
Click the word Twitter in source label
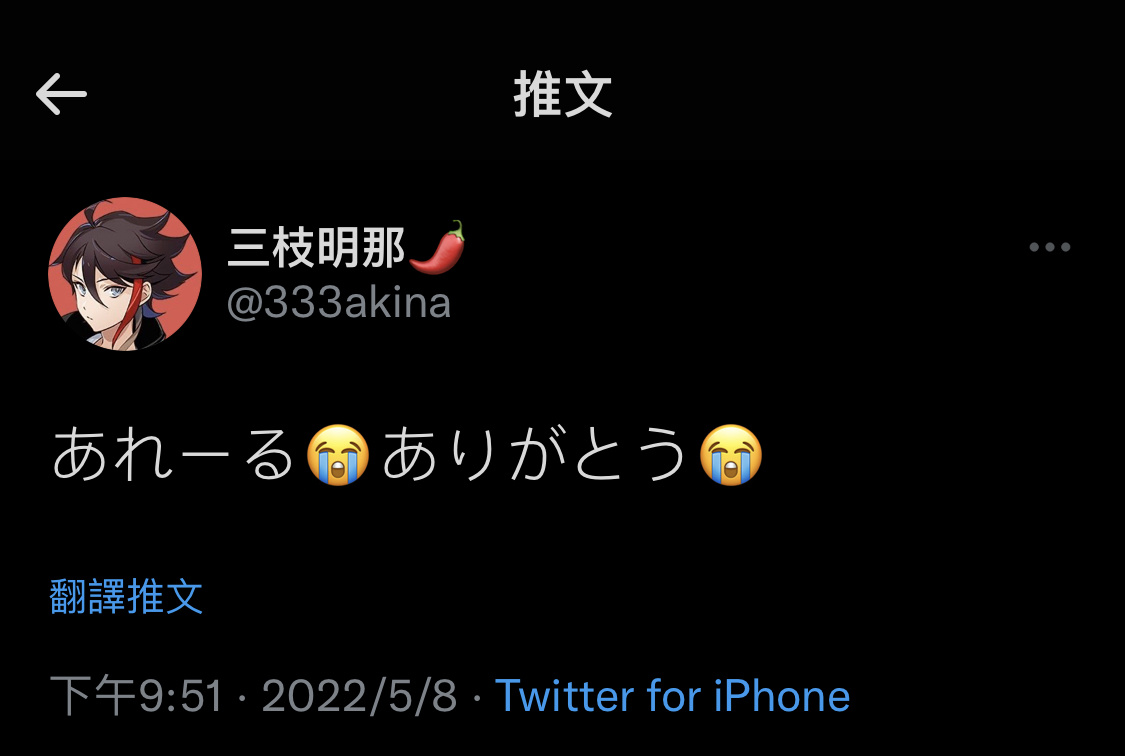pyautogui.click(x=565, y=696)
